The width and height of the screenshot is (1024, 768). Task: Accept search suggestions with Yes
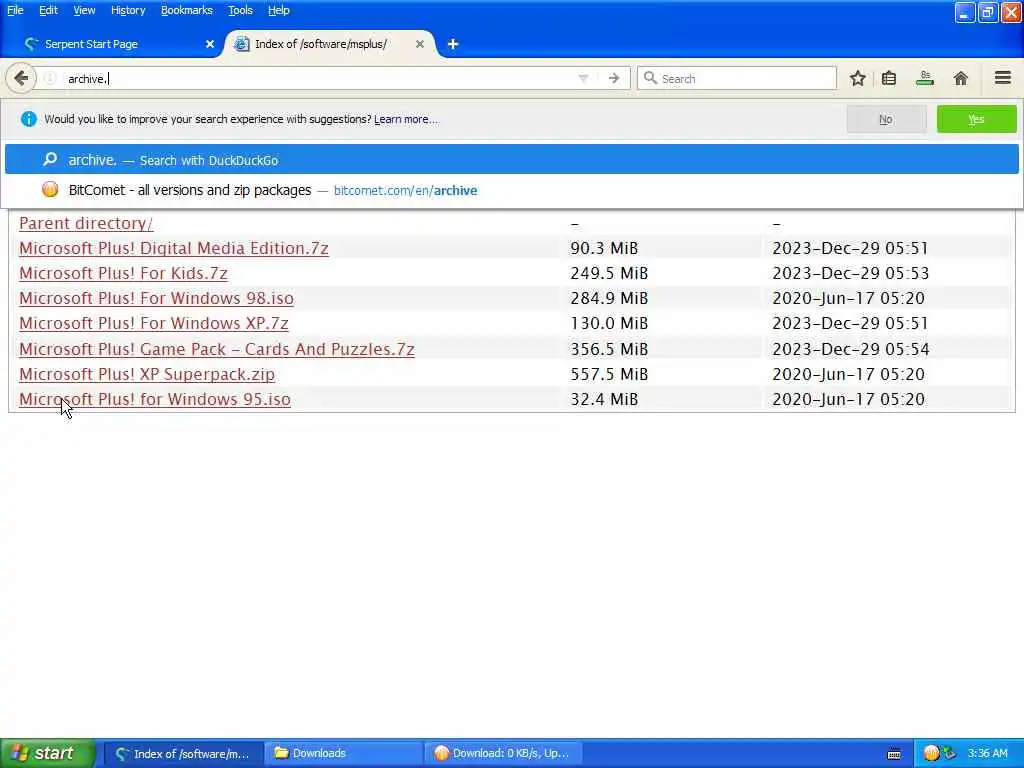point(976,119)
